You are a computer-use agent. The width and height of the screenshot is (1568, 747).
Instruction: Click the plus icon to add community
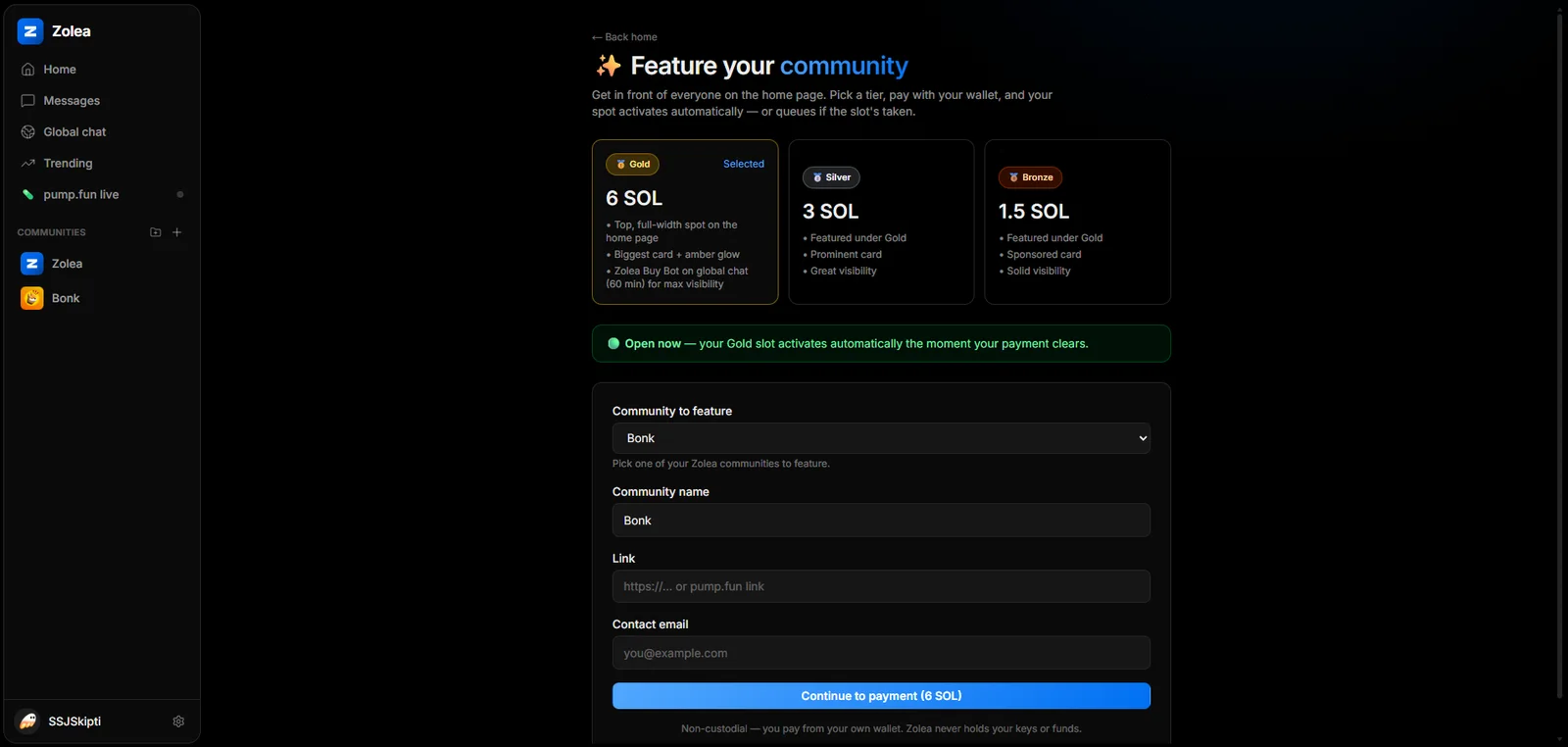(177, 232)
